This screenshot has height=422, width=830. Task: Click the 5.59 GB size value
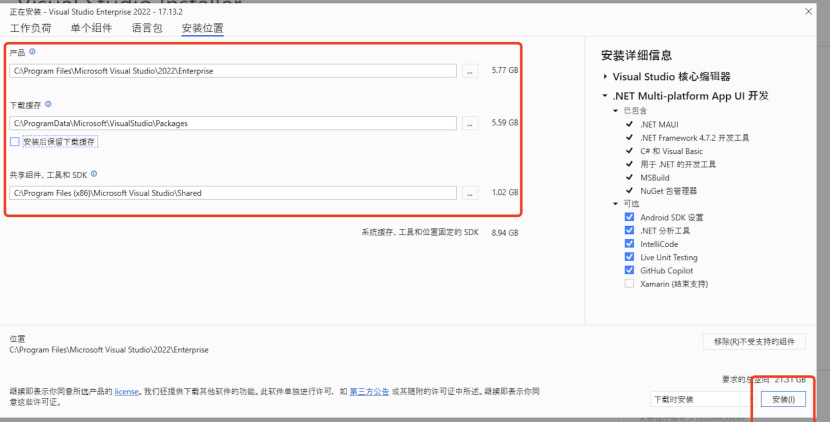tap(504, 122)
